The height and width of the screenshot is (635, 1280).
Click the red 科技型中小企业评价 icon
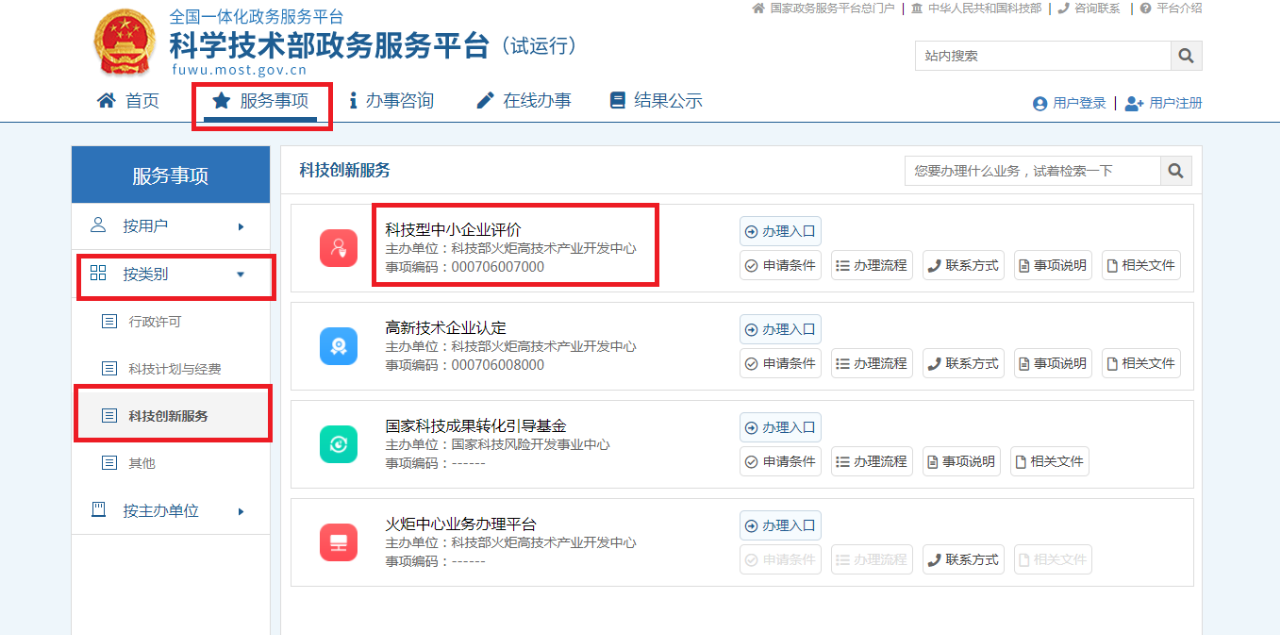338,248
